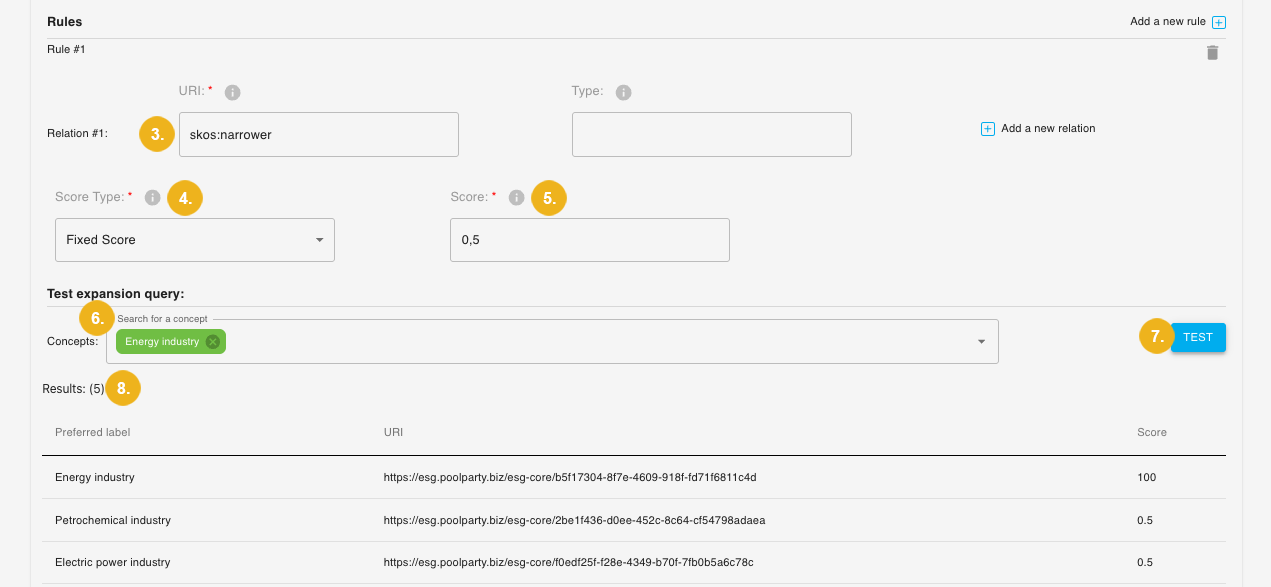Viewport: 1271px width, 587px height.
Task: Click the info icon next to URI label
Action: (232, 92)
